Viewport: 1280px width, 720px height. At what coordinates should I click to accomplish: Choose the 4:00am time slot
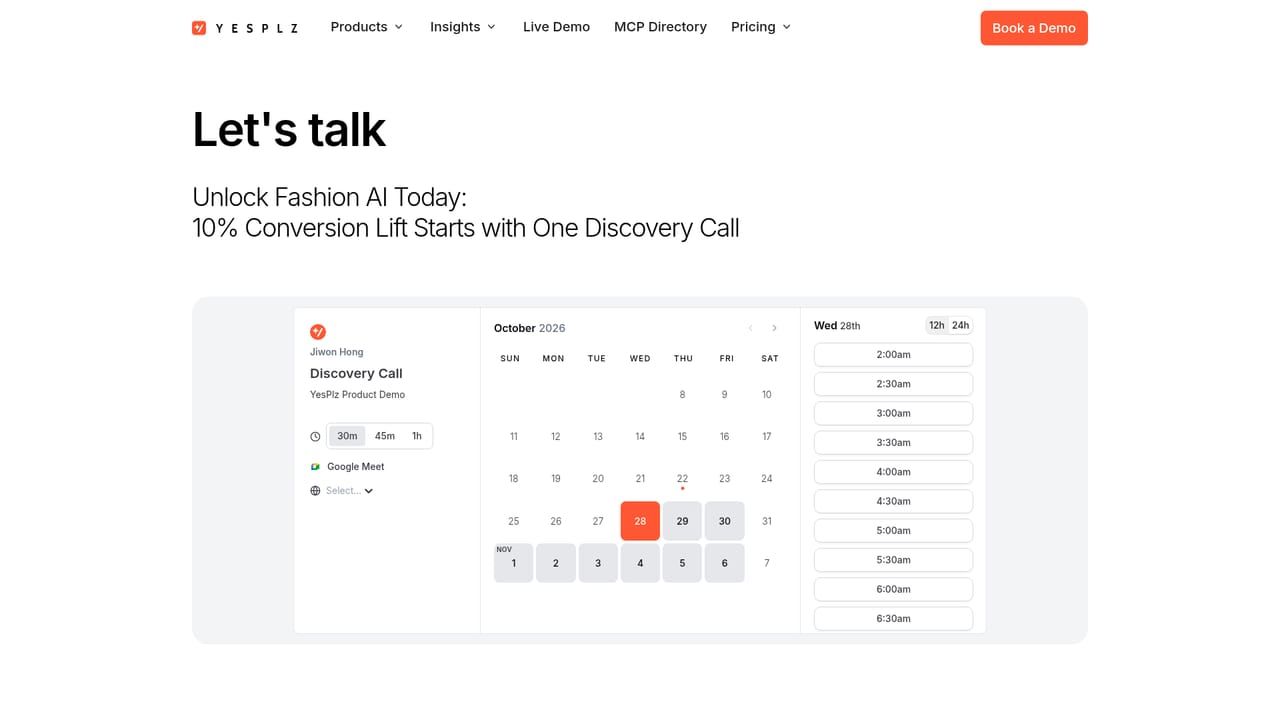893,472
